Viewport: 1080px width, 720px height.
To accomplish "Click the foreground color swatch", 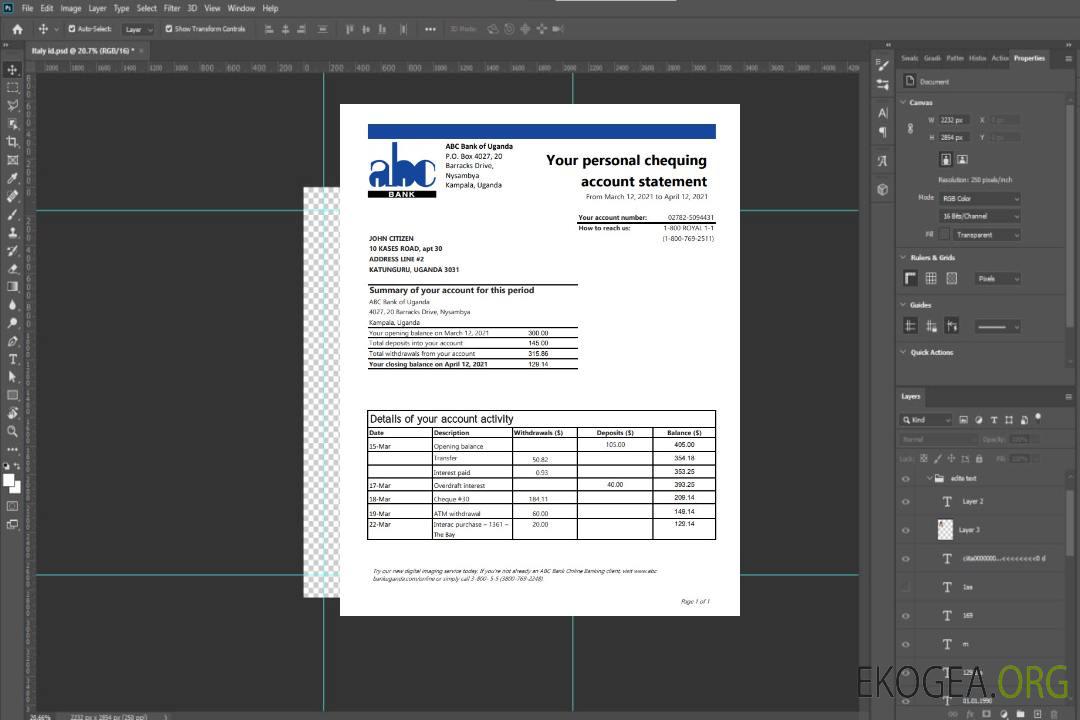I will point(8,480).
